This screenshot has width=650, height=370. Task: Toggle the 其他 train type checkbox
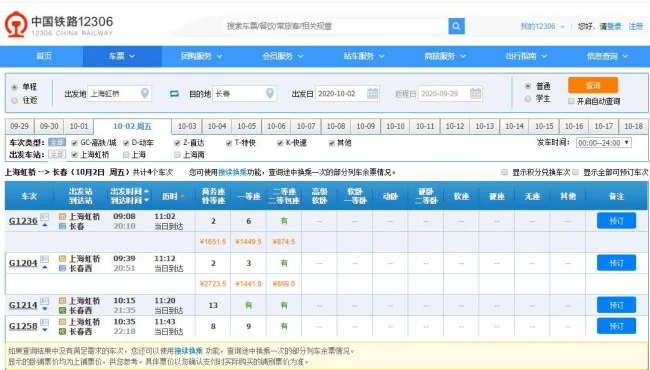[332, 143]
